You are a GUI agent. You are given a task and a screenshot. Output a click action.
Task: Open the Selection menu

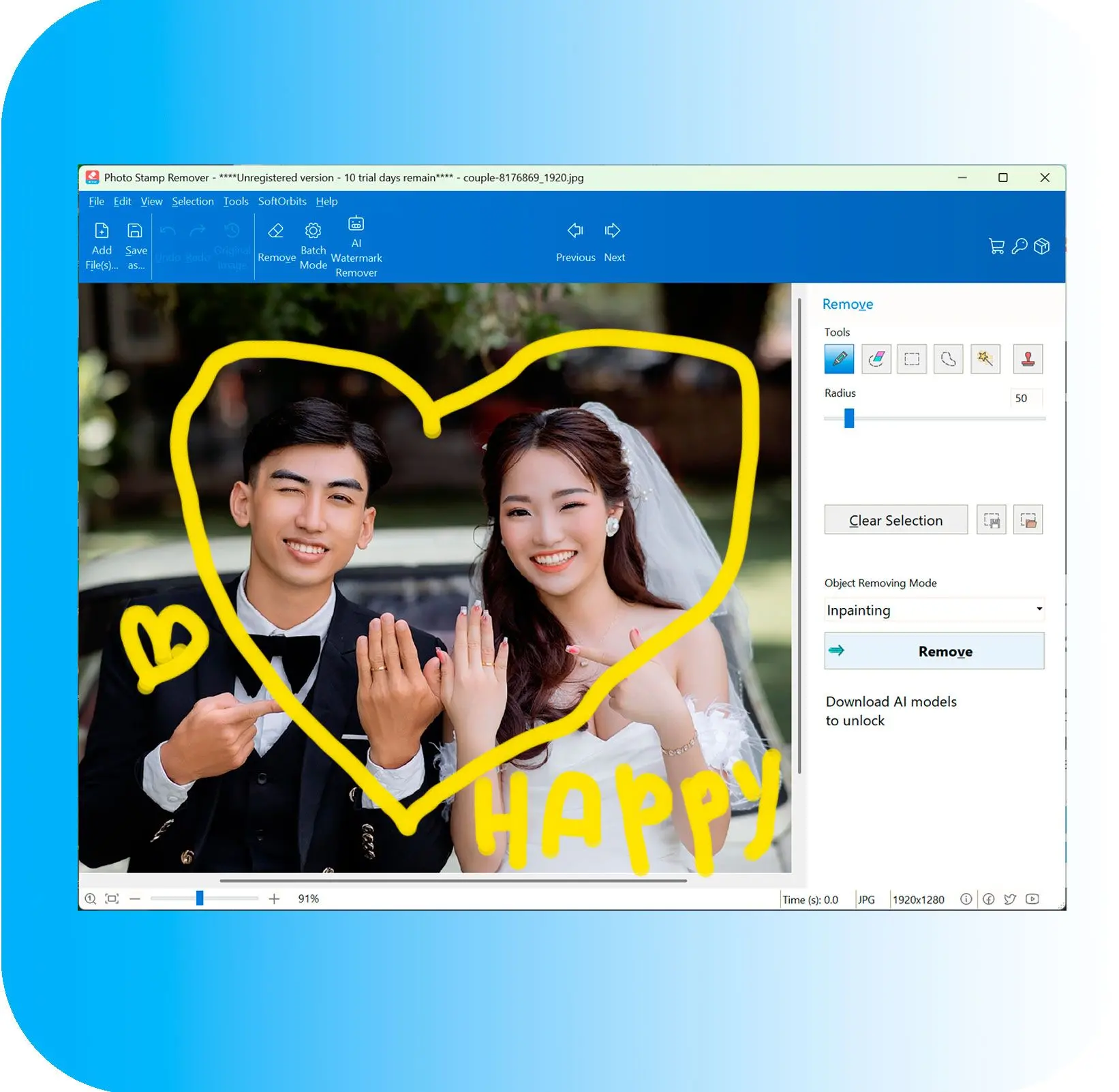pyautogui.click(x=192, y=201)
